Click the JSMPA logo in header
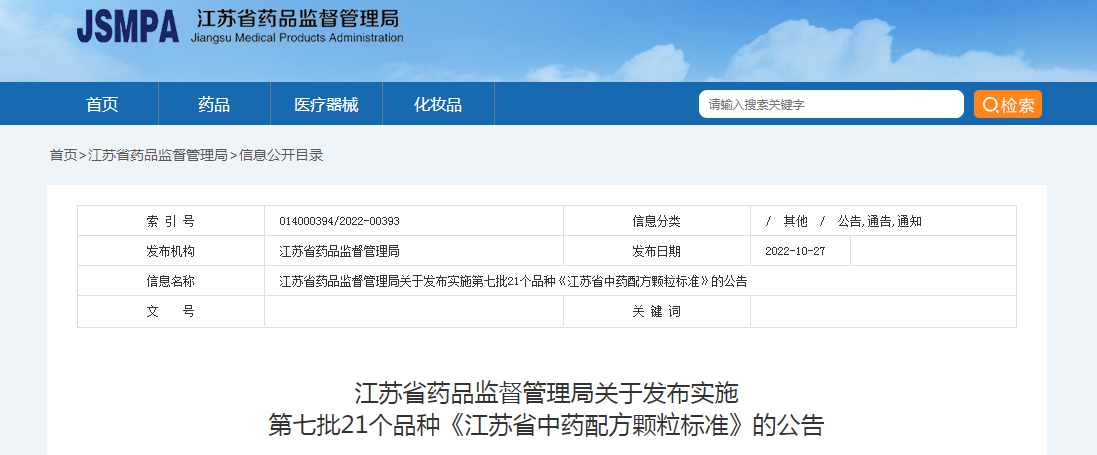 [x=128, y=27]
